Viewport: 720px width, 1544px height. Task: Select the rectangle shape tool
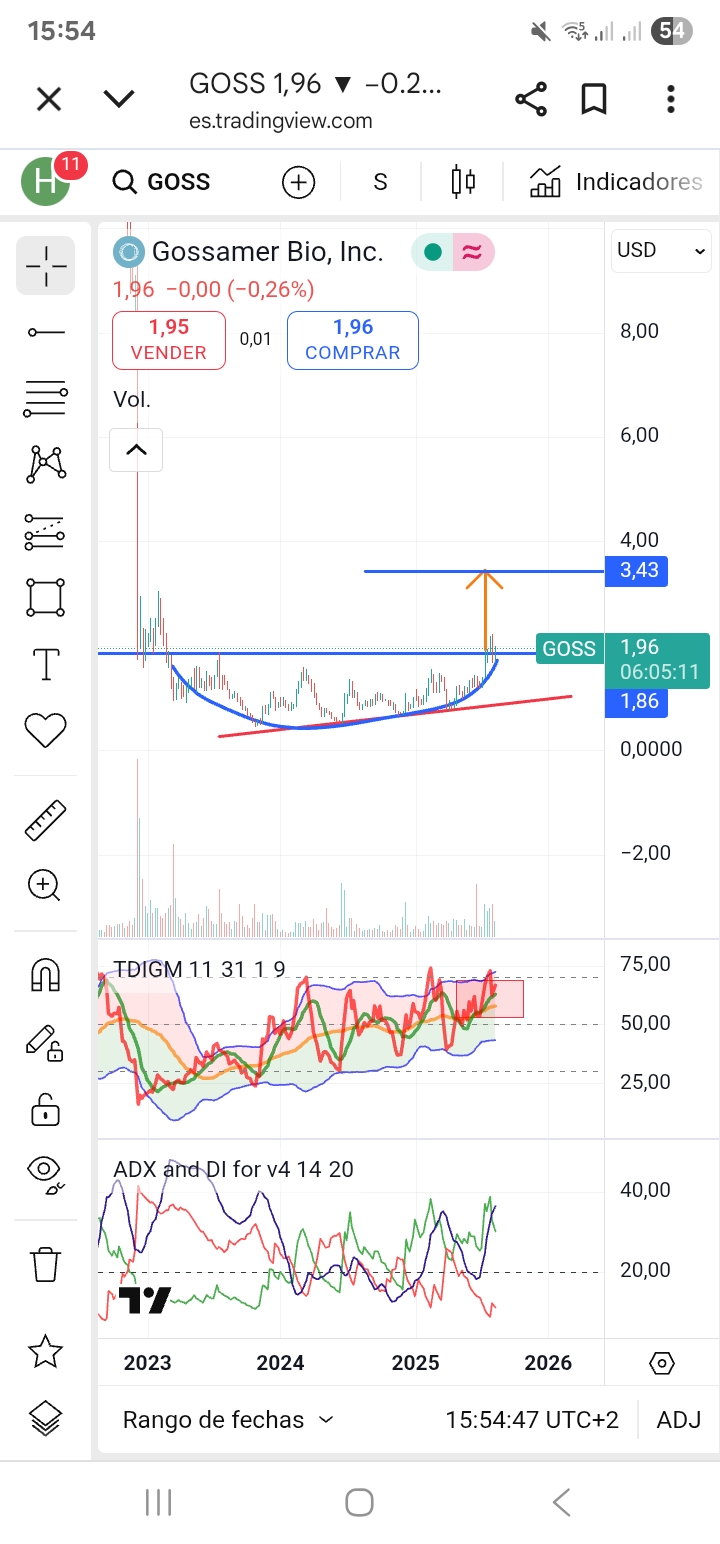[x=45, y=597]
